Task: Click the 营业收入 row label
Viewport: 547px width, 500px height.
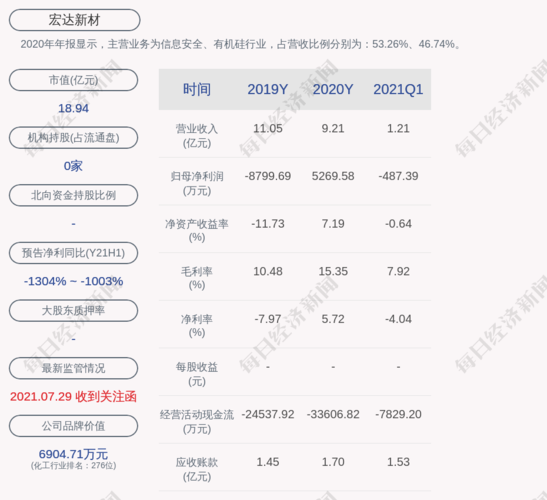Action: coord(197,136)
